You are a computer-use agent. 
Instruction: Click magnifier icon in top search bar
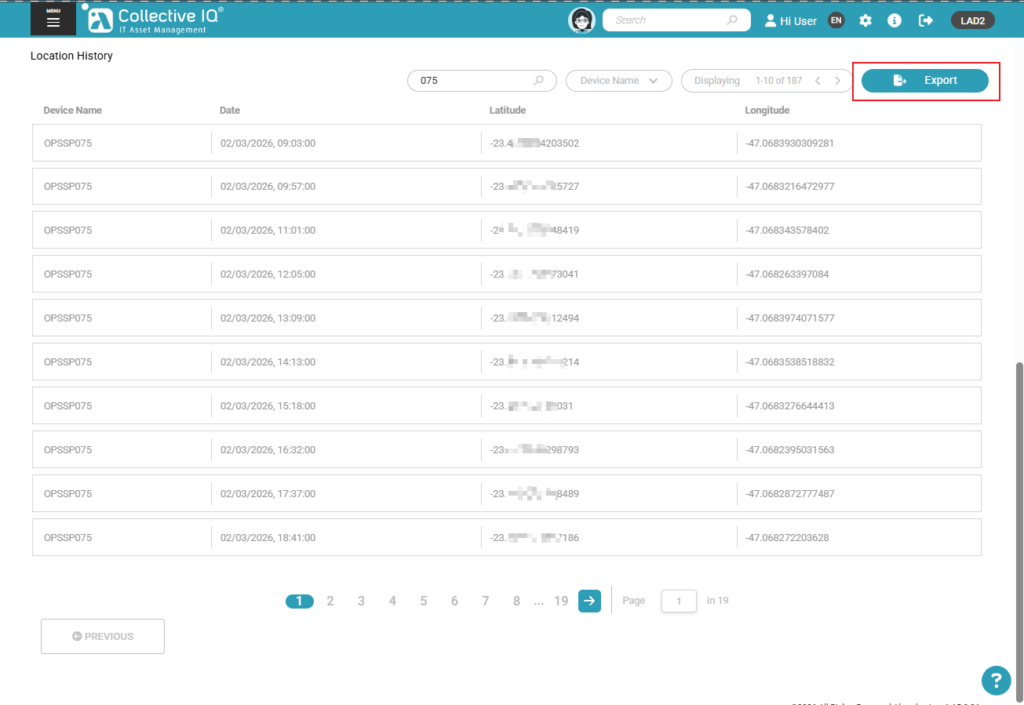(732, 20)
